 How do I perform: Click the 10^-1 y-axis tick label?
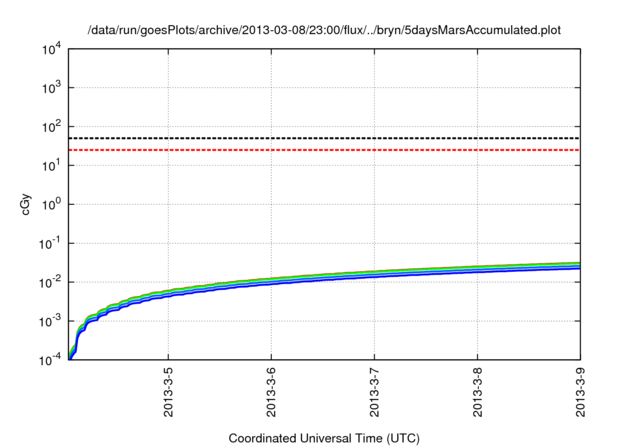[x=50, y=244]
